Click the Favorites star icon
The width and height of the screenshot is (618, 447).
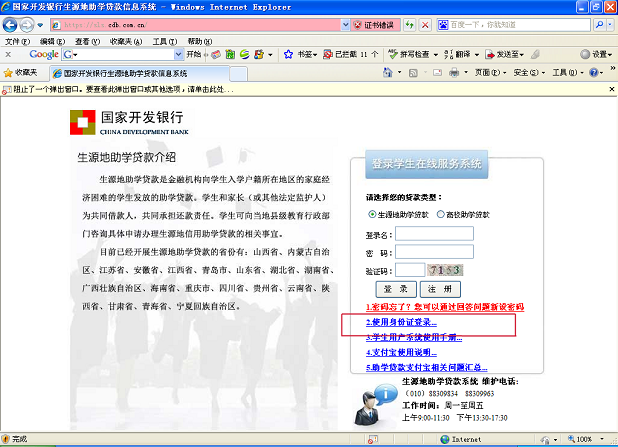[x=8, y=73]
